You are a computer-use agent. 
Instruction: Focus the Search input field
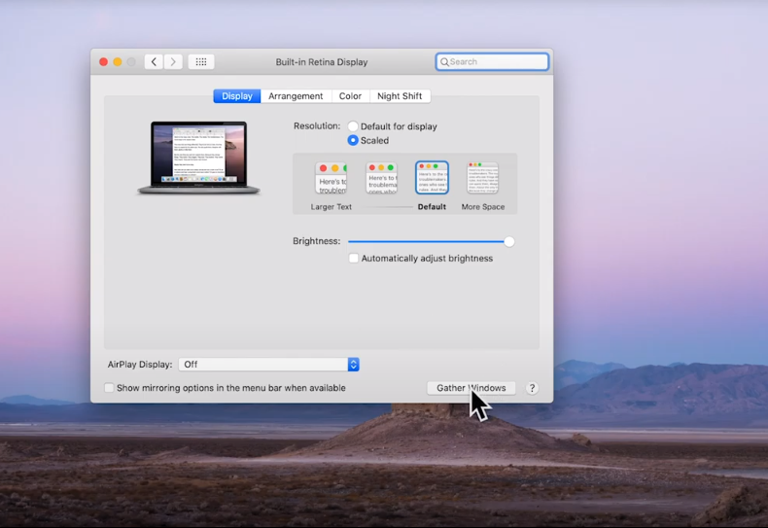pos(492,62)
